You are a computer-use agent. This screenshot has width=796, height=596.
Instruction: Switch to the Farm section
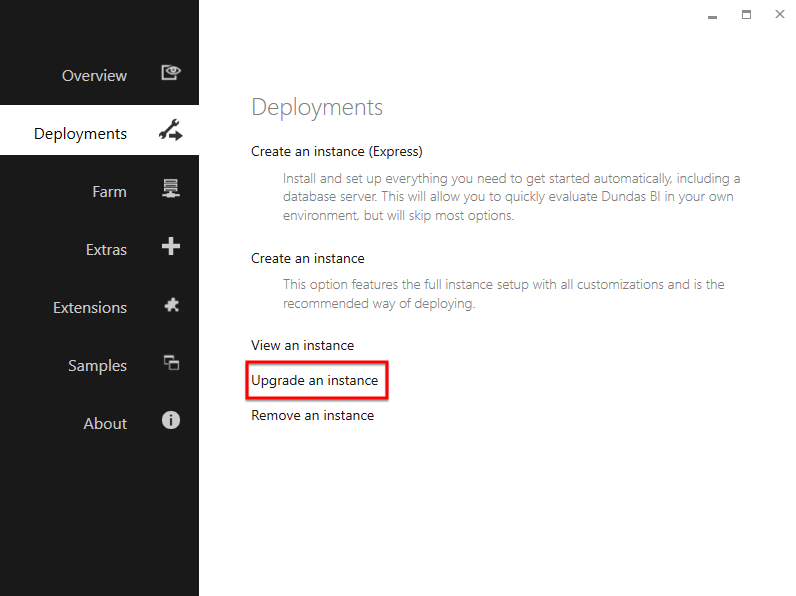click(x=109, y=191)
